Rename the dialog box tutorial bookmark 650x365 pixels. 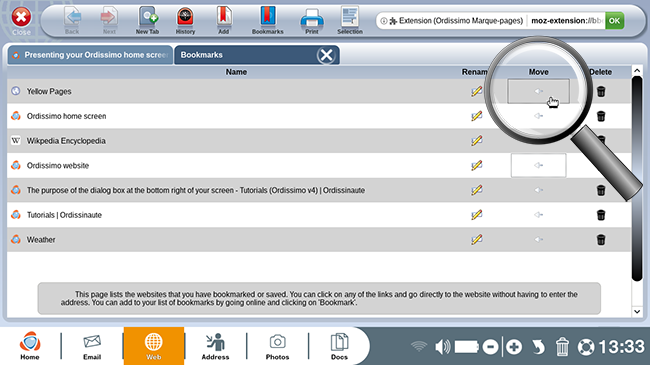coord(477,190)
